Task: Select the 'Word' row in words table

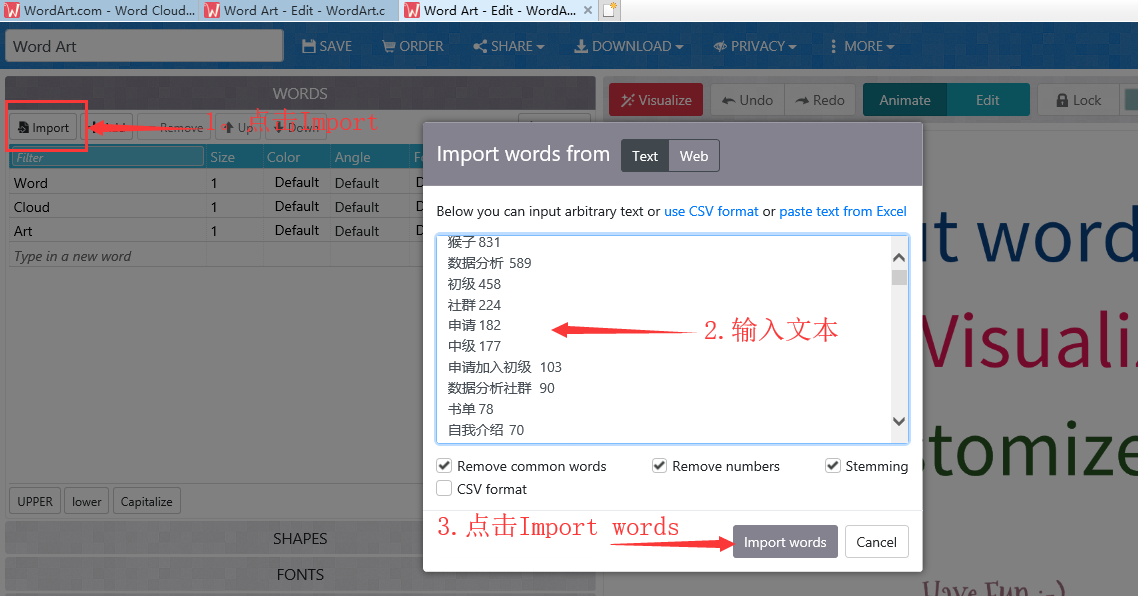Action: pos(216,183)
